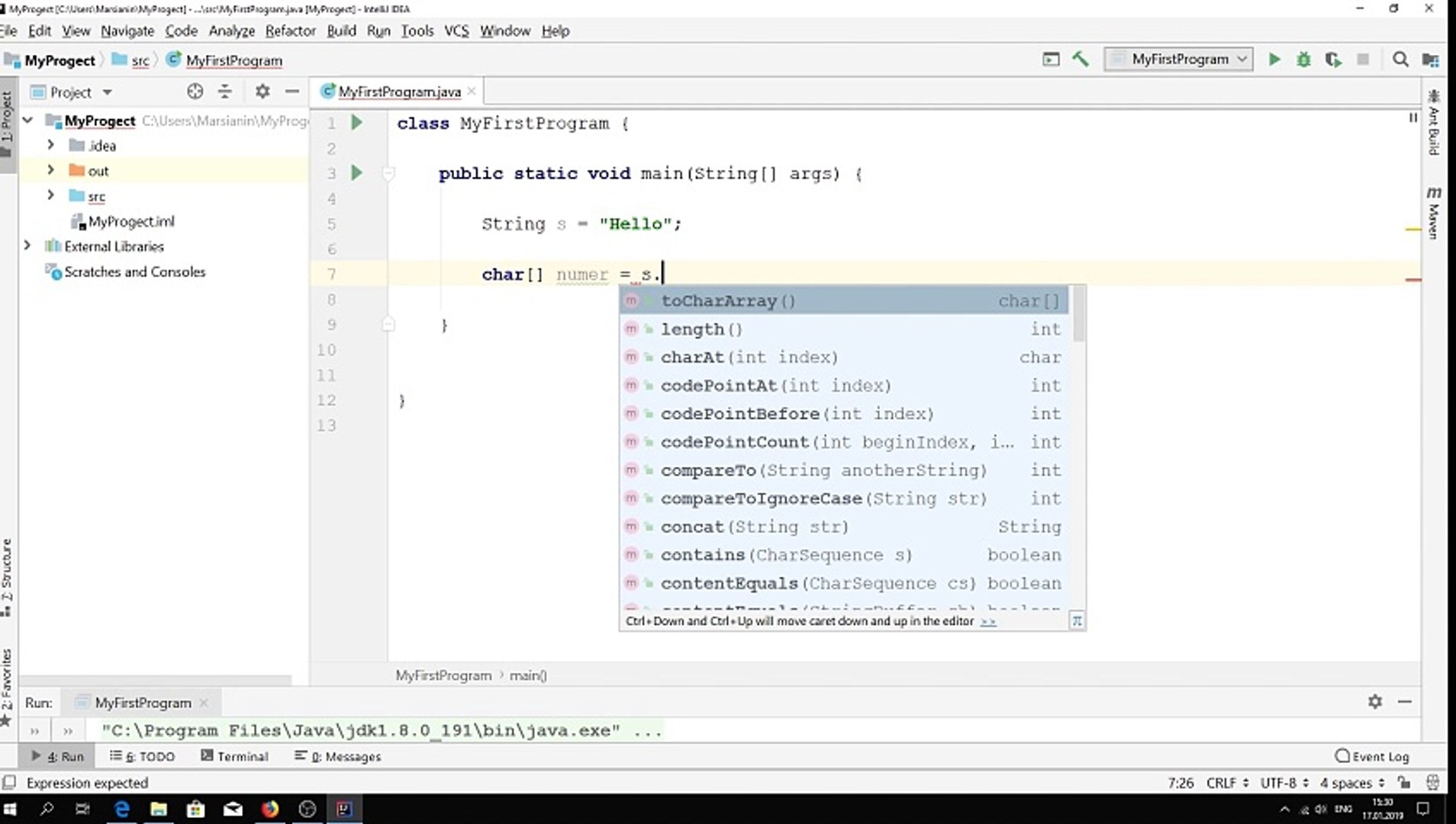
Task: Open the run configuration dropdown MyFirstProgram
Action: click(x=1178, y=60)
